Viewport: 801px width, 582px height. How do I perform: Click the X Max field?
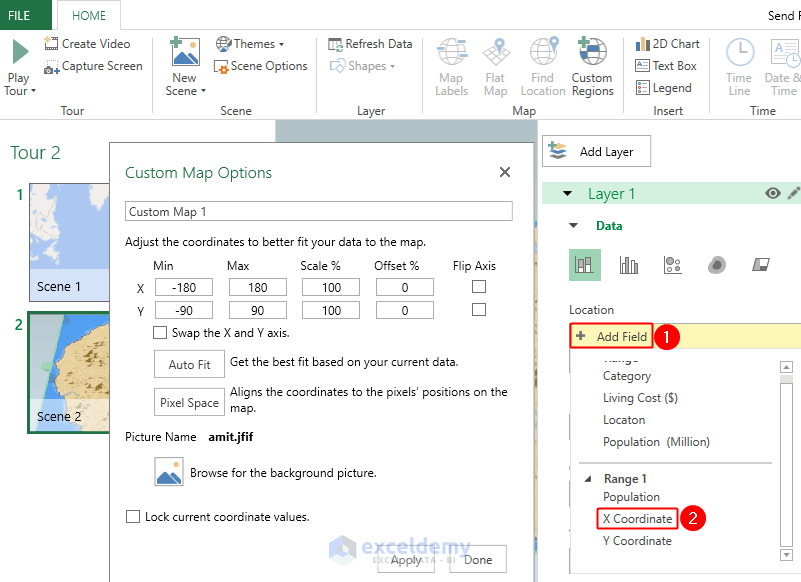tap(257, 287)
